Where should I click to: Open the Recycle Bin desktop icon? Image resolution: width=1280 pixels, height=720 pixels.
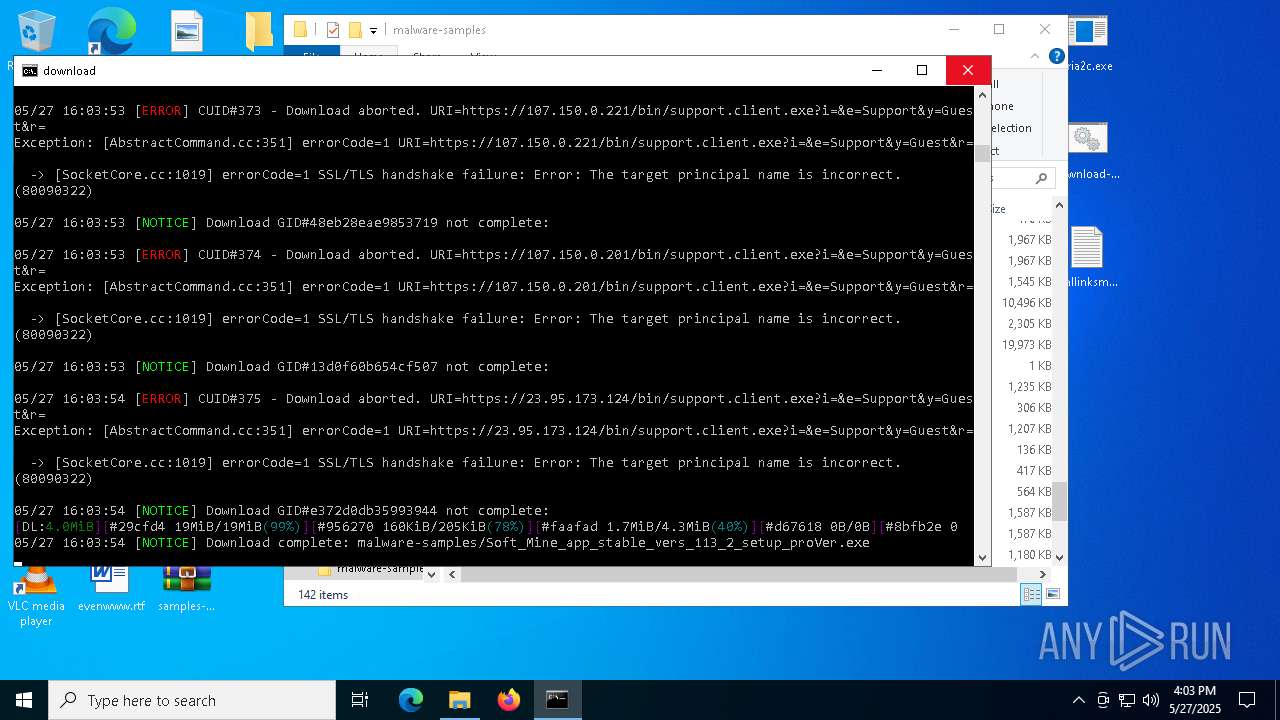[37, 32]
